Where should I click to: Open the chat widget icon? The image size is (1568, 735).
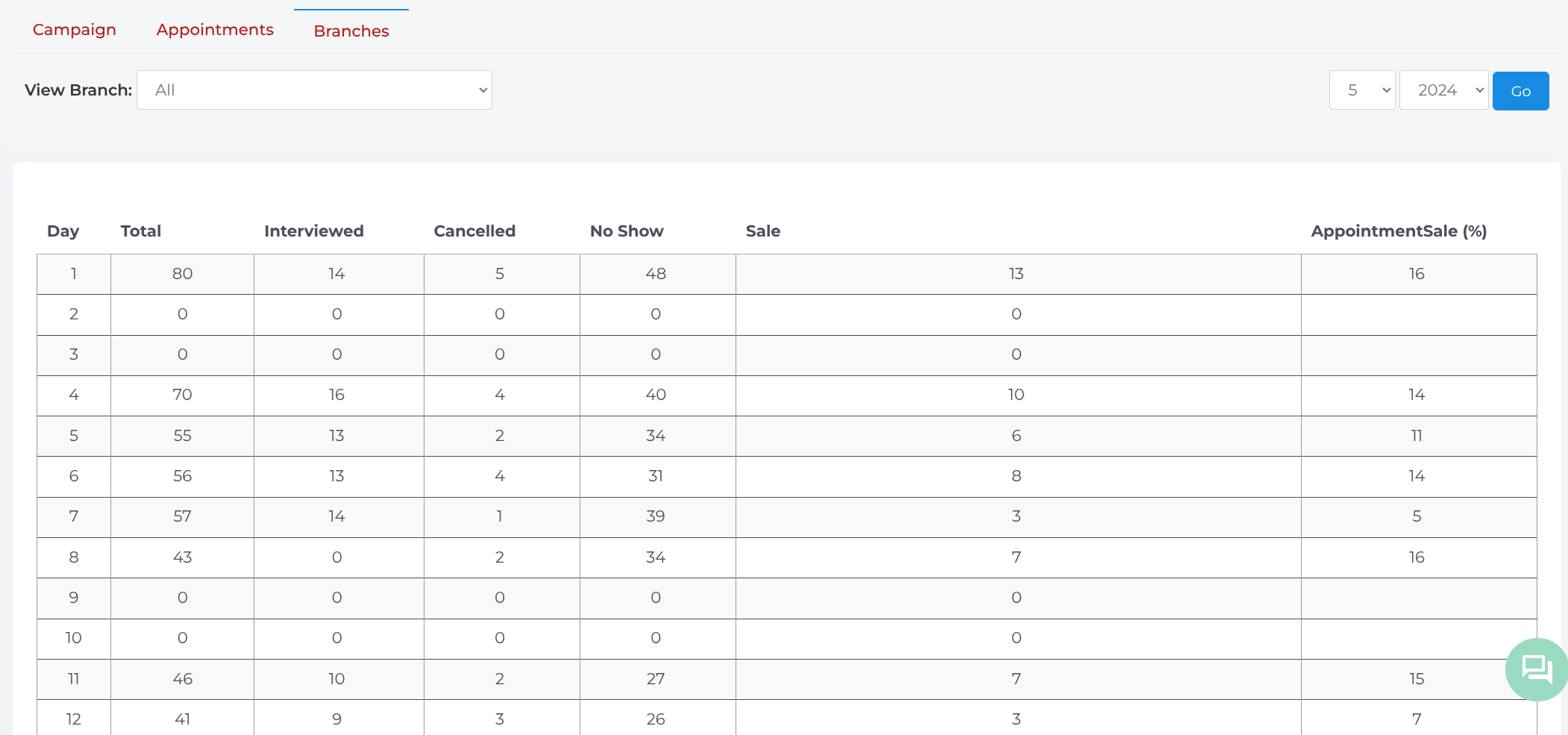pos(1537,669)
